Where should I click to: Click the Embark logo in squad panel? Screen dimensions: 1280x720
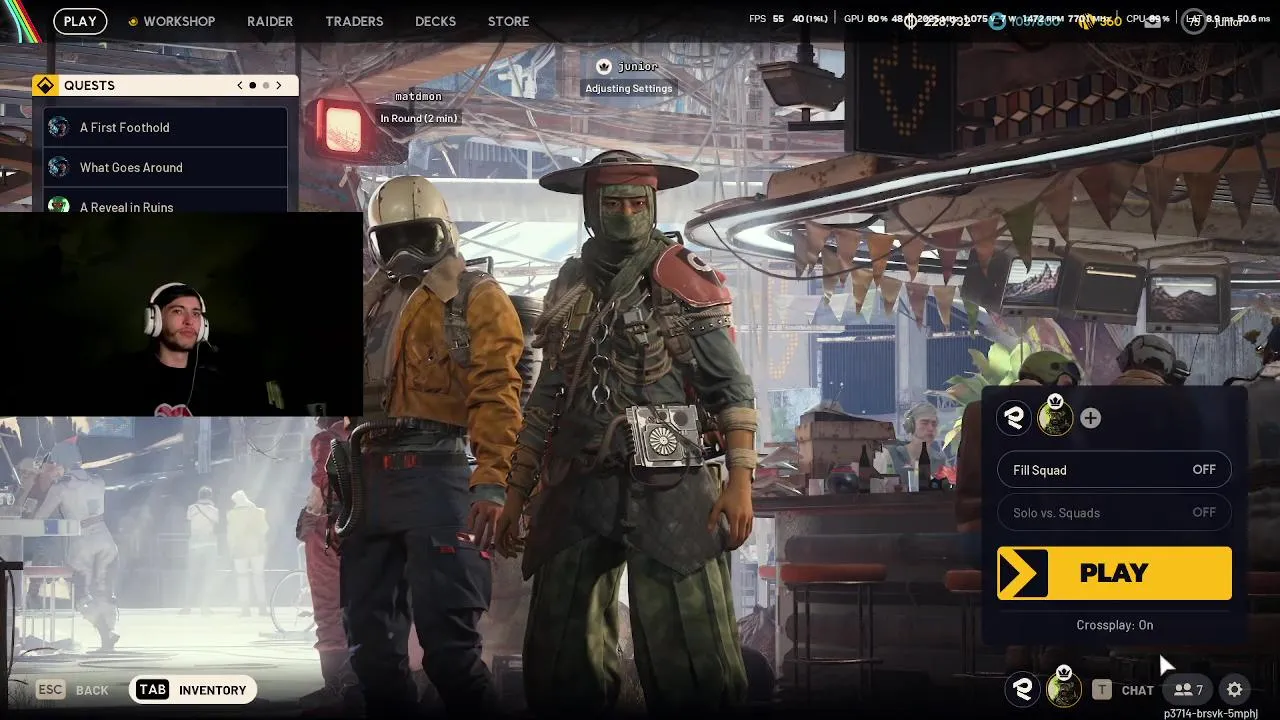tap(1014, 418)
